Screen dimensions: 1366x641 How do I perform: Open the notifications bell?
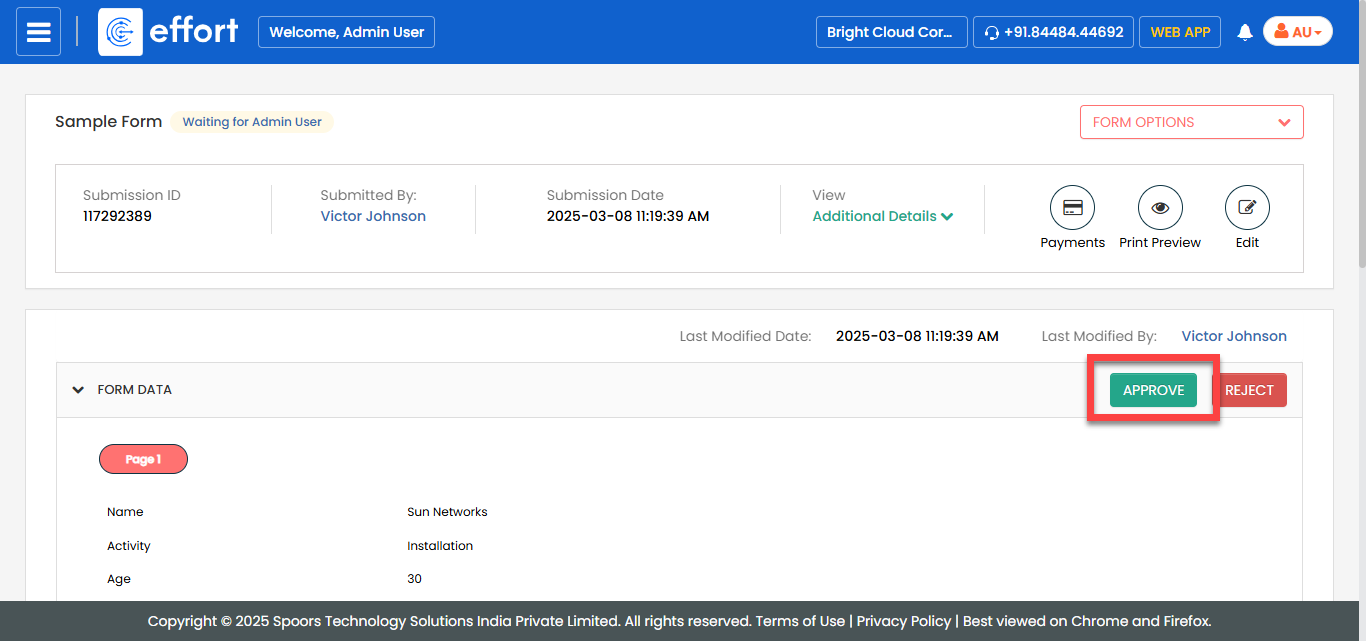[1245, 32]
